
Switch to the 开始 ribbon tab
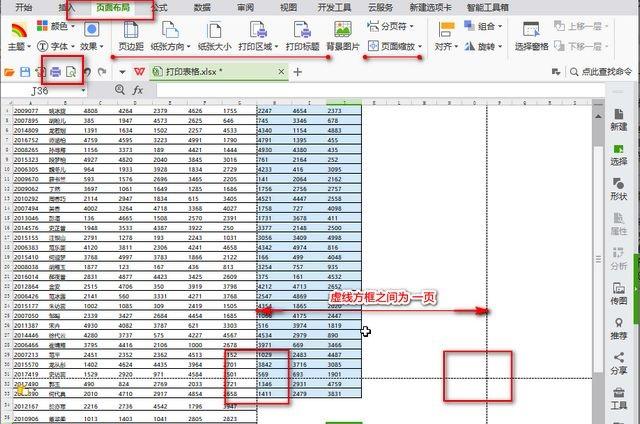[24, 7]
